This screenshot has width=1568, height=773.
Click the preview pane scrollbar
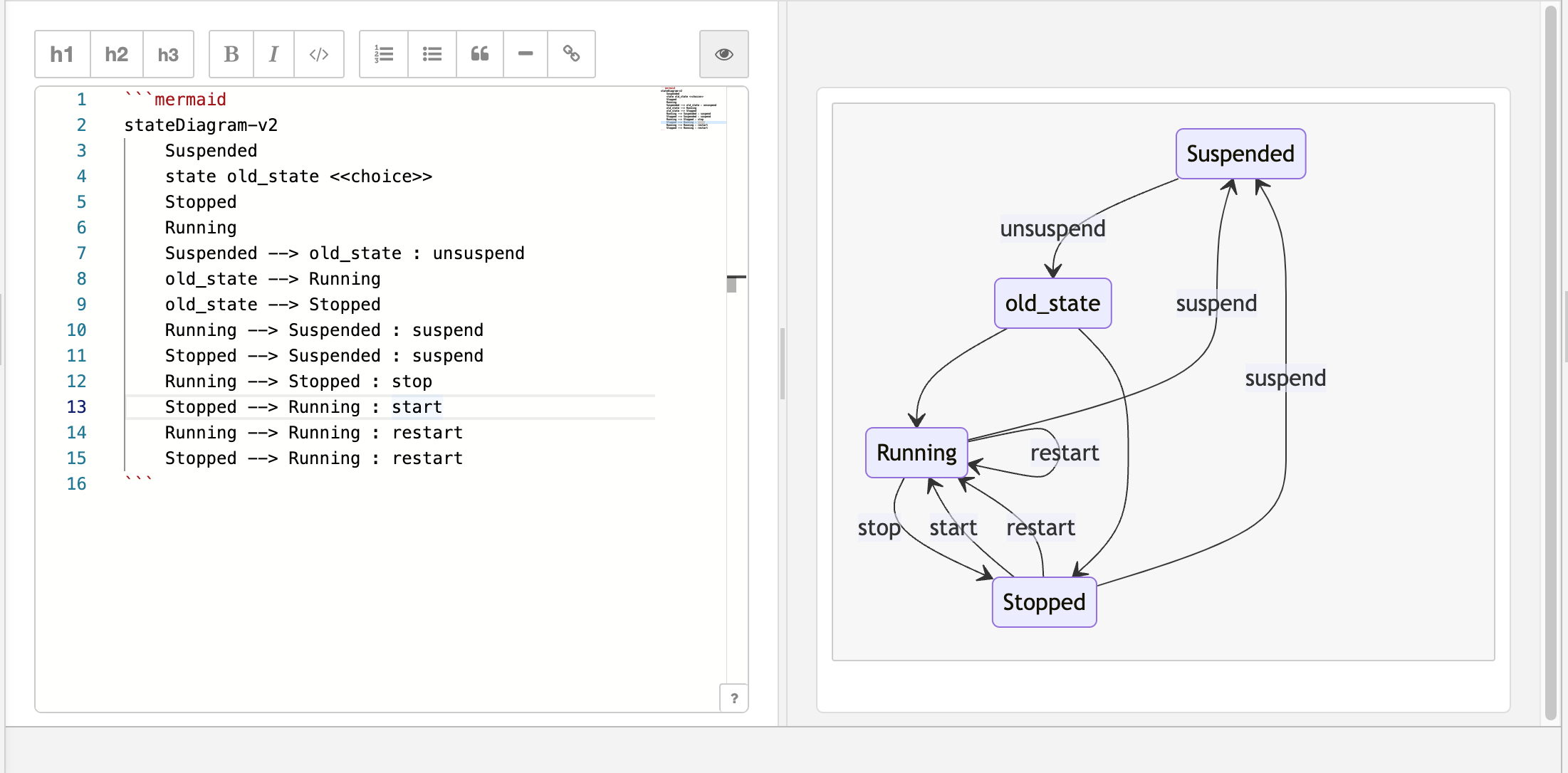coord(1551,363)
